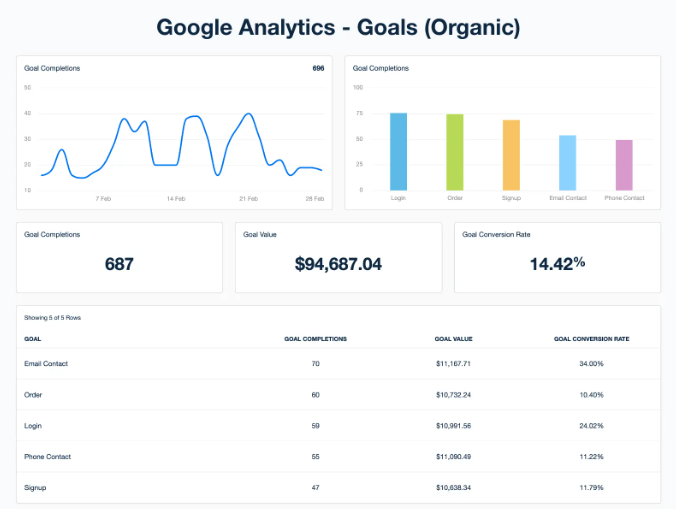
Task: Click the Goal Value card title
Action: pos(260,234)
